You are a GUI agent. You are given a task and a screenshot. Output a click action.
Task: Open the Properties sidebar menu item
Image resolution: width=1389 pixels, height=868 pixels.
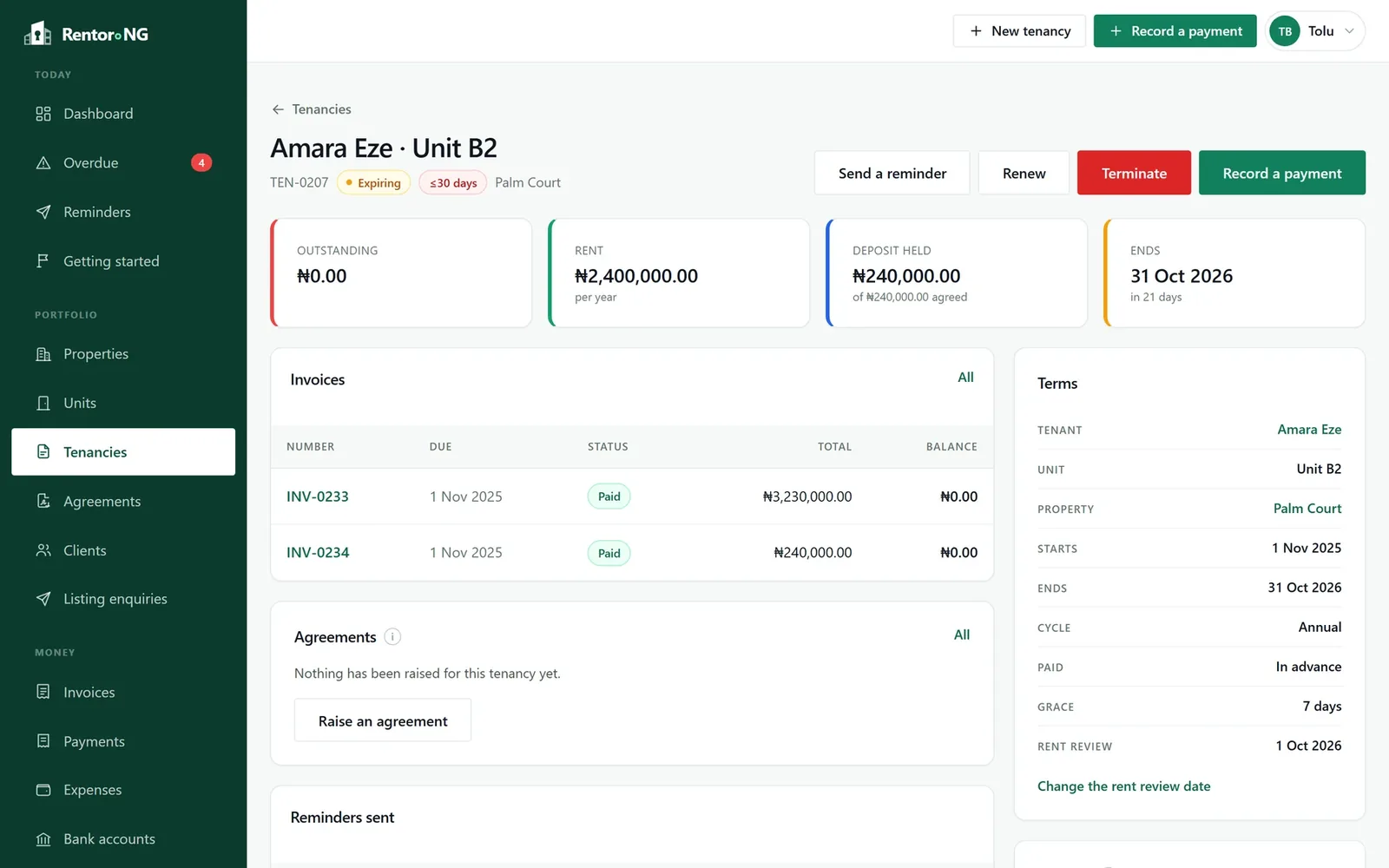point(123,354)
